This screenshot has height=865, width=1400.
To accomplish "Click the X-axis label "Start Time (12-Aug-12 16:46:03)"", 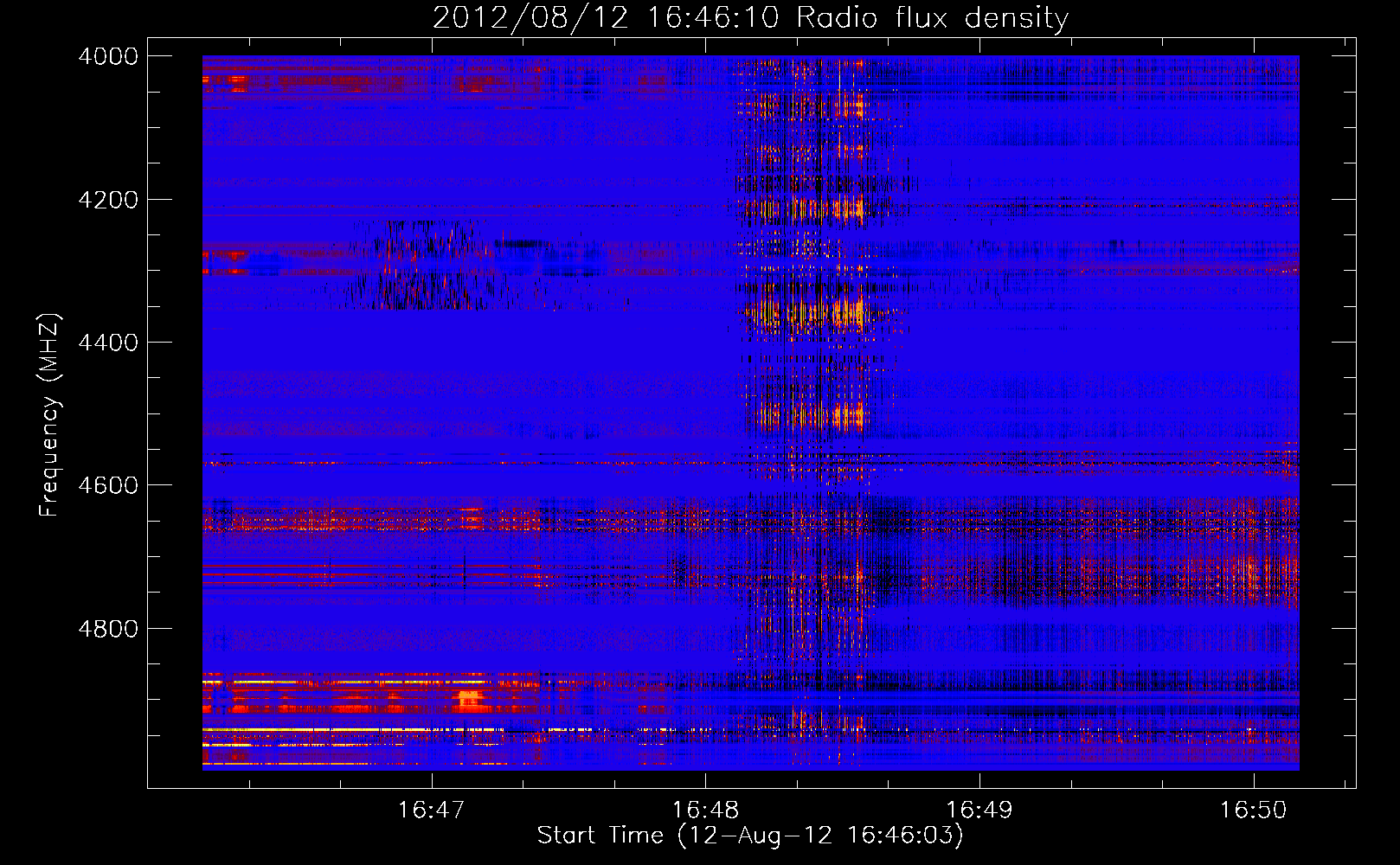I will (750, 836).
